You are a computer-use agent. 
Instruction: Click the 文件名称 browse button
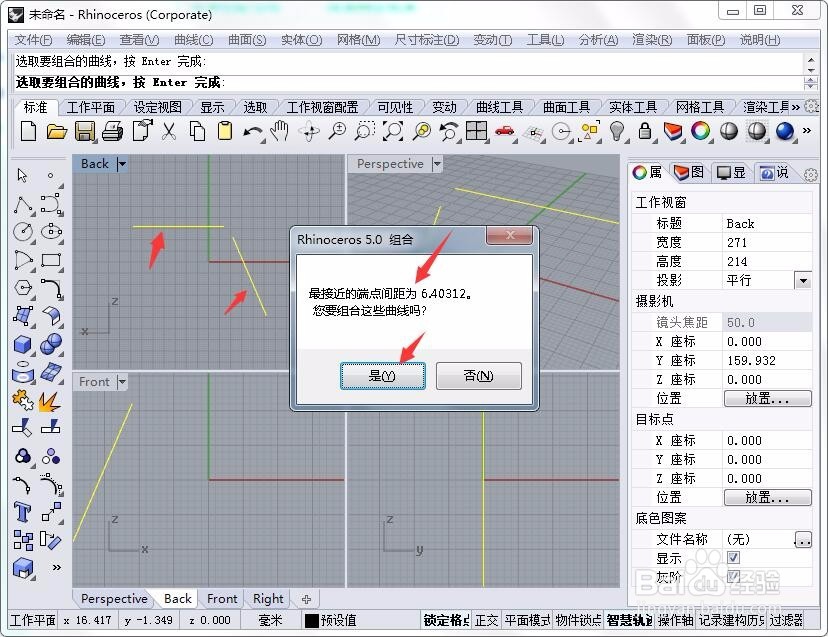tap(803, 539)
